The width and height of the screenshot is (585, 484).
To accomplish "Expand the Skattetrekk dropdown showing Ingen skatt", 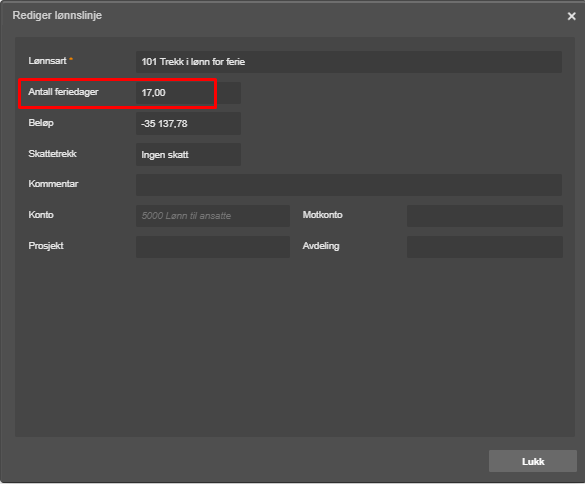I will point(188,154).
